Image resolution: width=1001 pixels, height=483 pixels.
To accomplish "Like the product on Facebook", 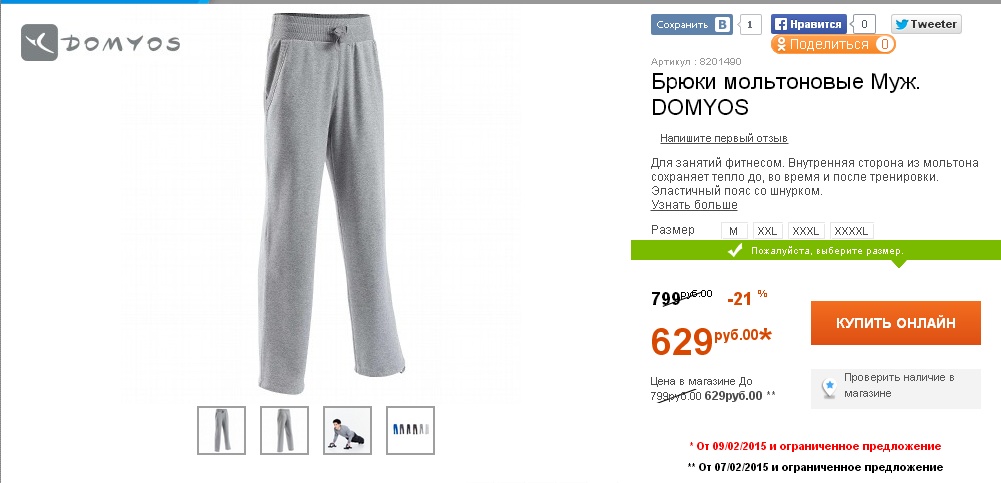I will [808, 25].
